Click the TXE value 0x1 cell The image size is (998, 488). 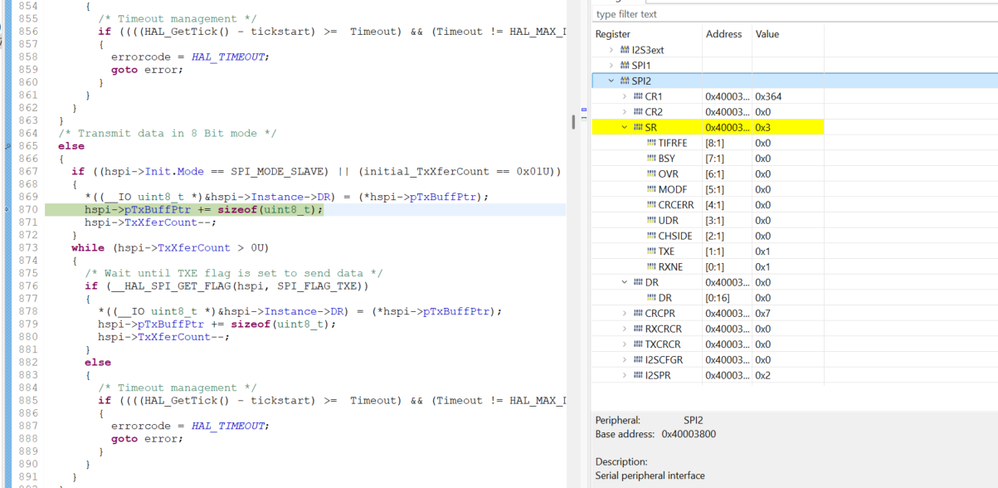[787, 251]
